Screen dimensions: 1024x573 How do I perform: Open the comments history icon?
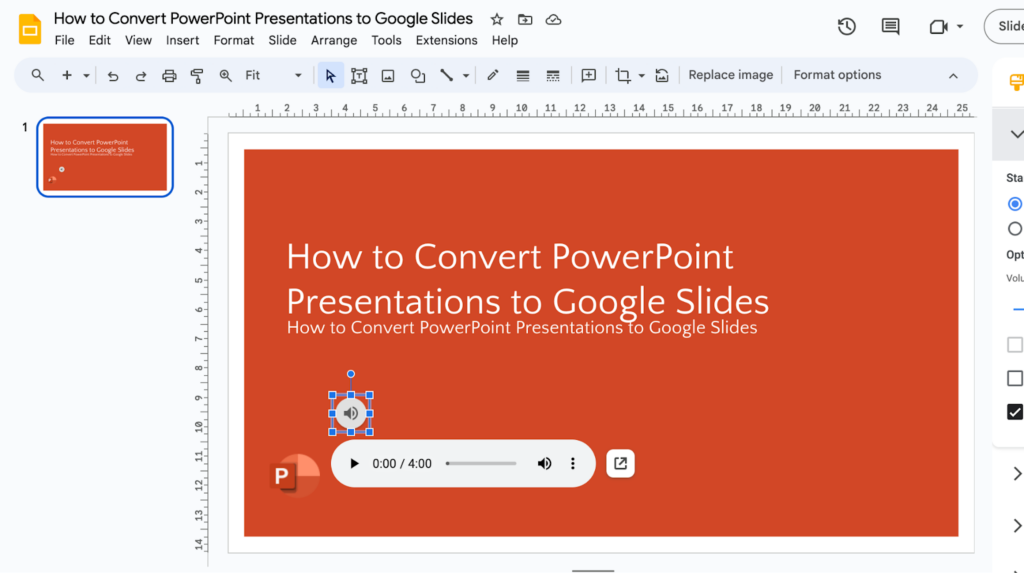[x=890, y=27]
